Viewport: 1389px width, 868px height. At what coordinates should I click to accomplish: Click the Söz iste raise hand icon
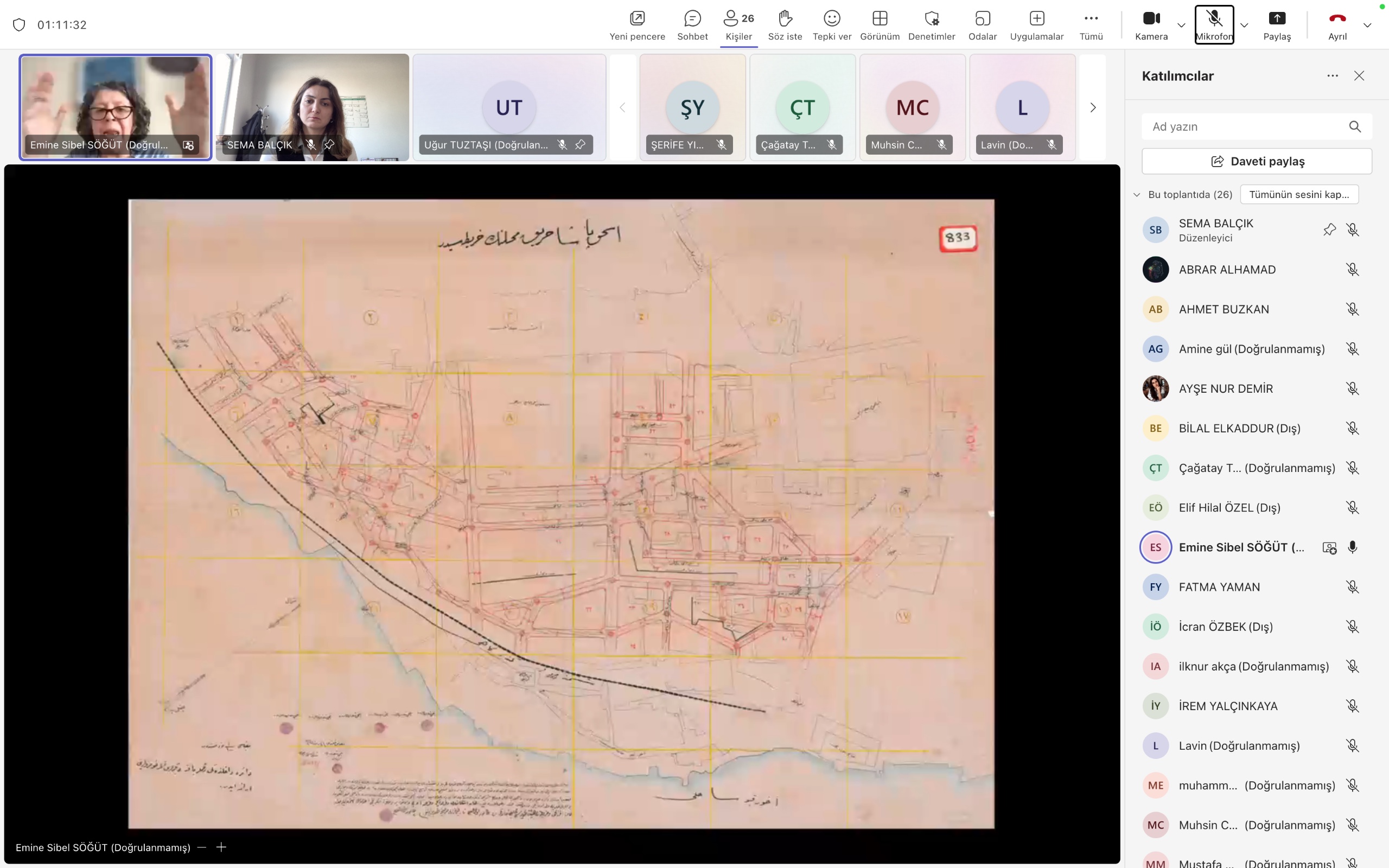[785, 25]
